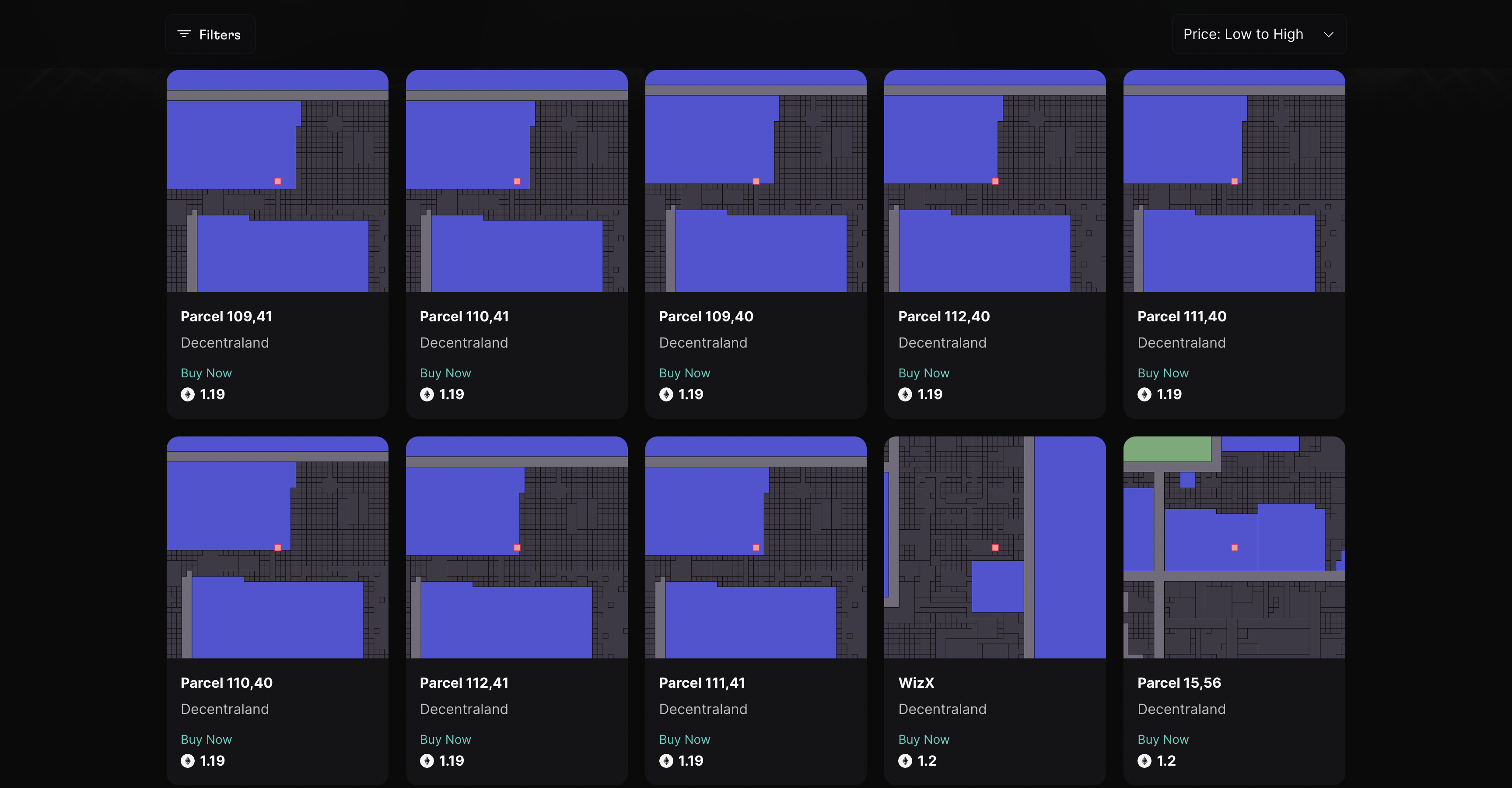
Task: Click the Filters lines icon
Action: [x=184, y=34]
